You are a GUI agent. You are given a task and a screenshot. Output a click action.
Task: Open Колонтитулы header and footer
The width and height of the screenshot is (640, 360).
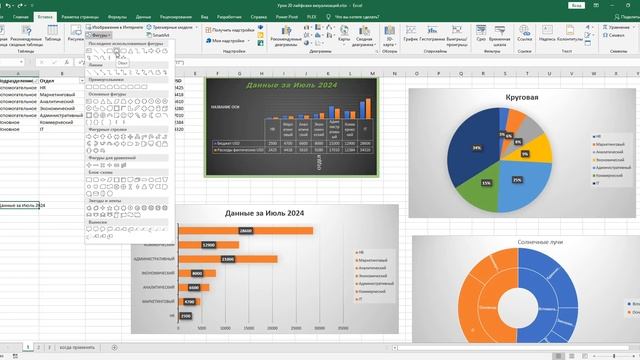(x=570, y=33)
